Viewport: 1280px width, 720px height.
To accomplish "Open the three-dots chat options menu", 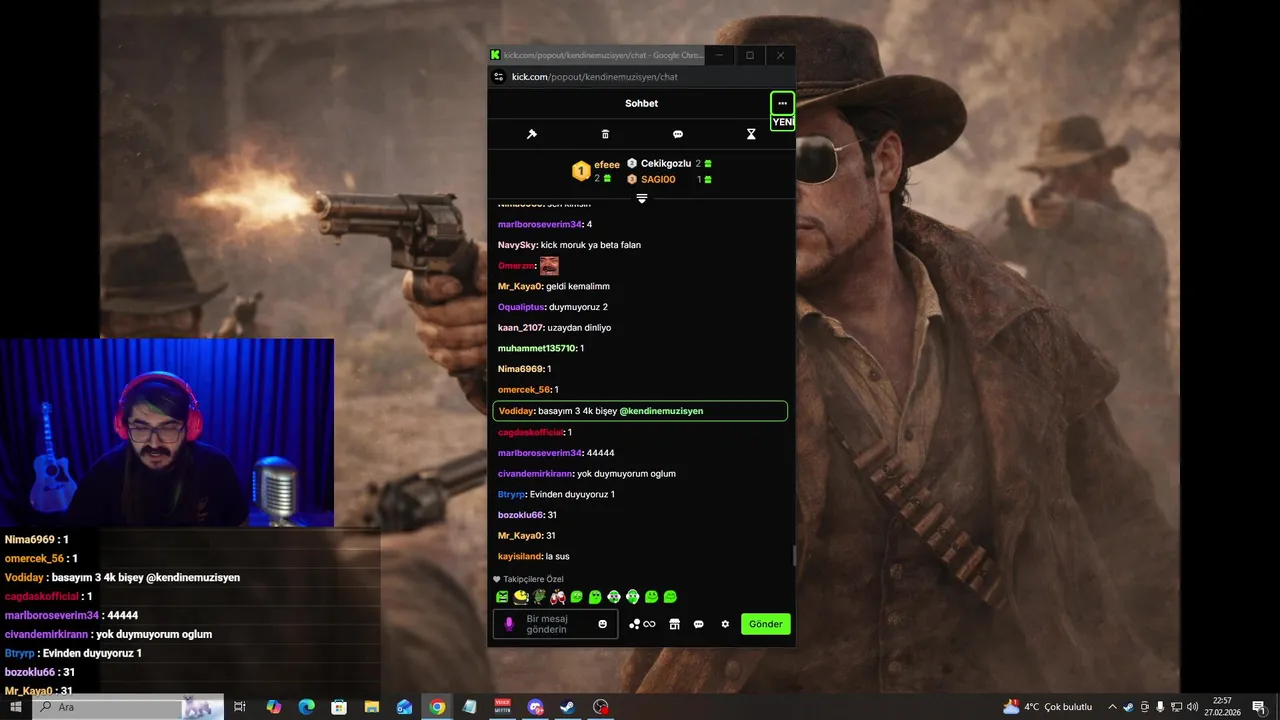I will [782, 103].
